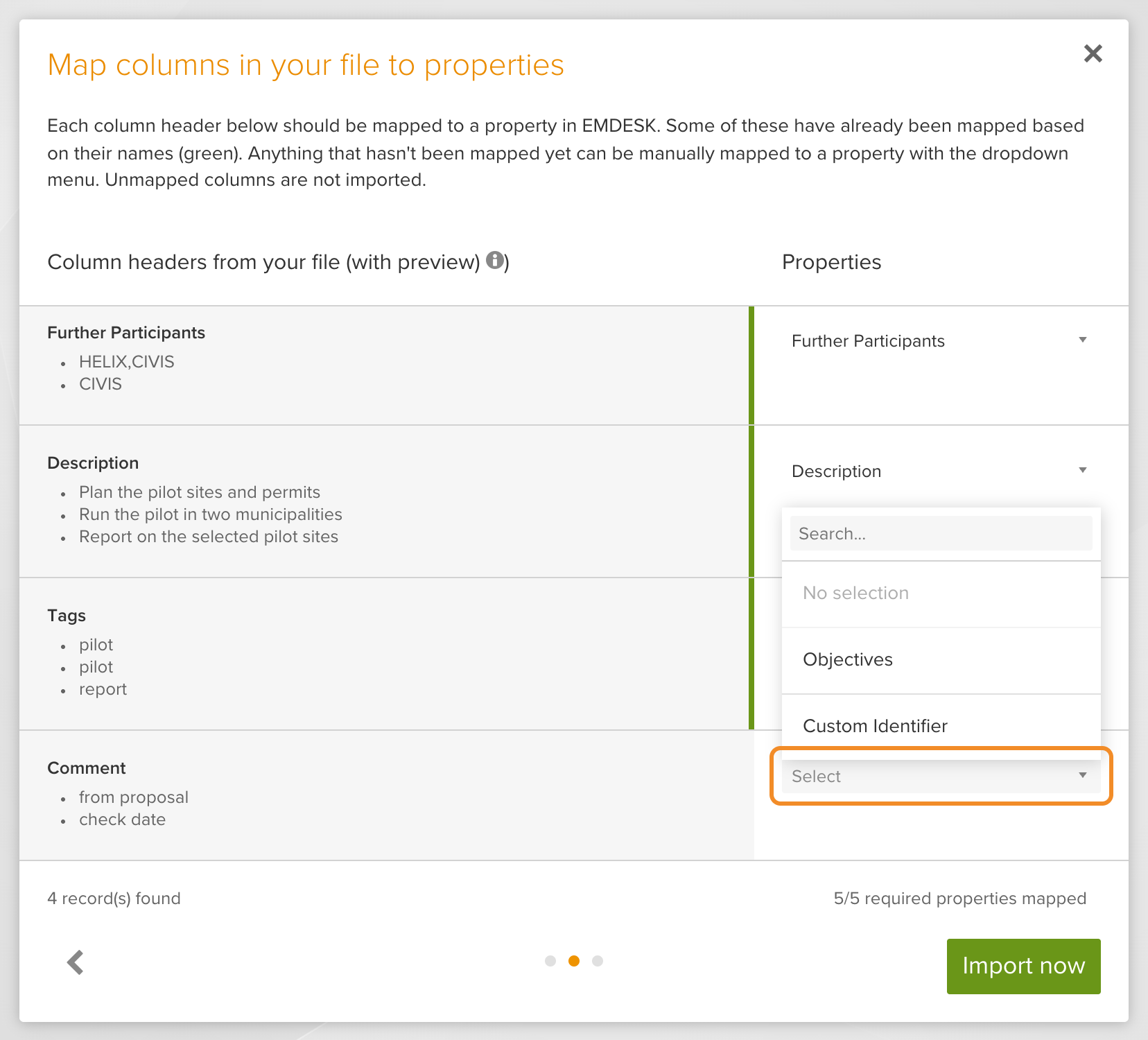Open the Description property dropdown
1148x1040 pixels.
[941, 471]
